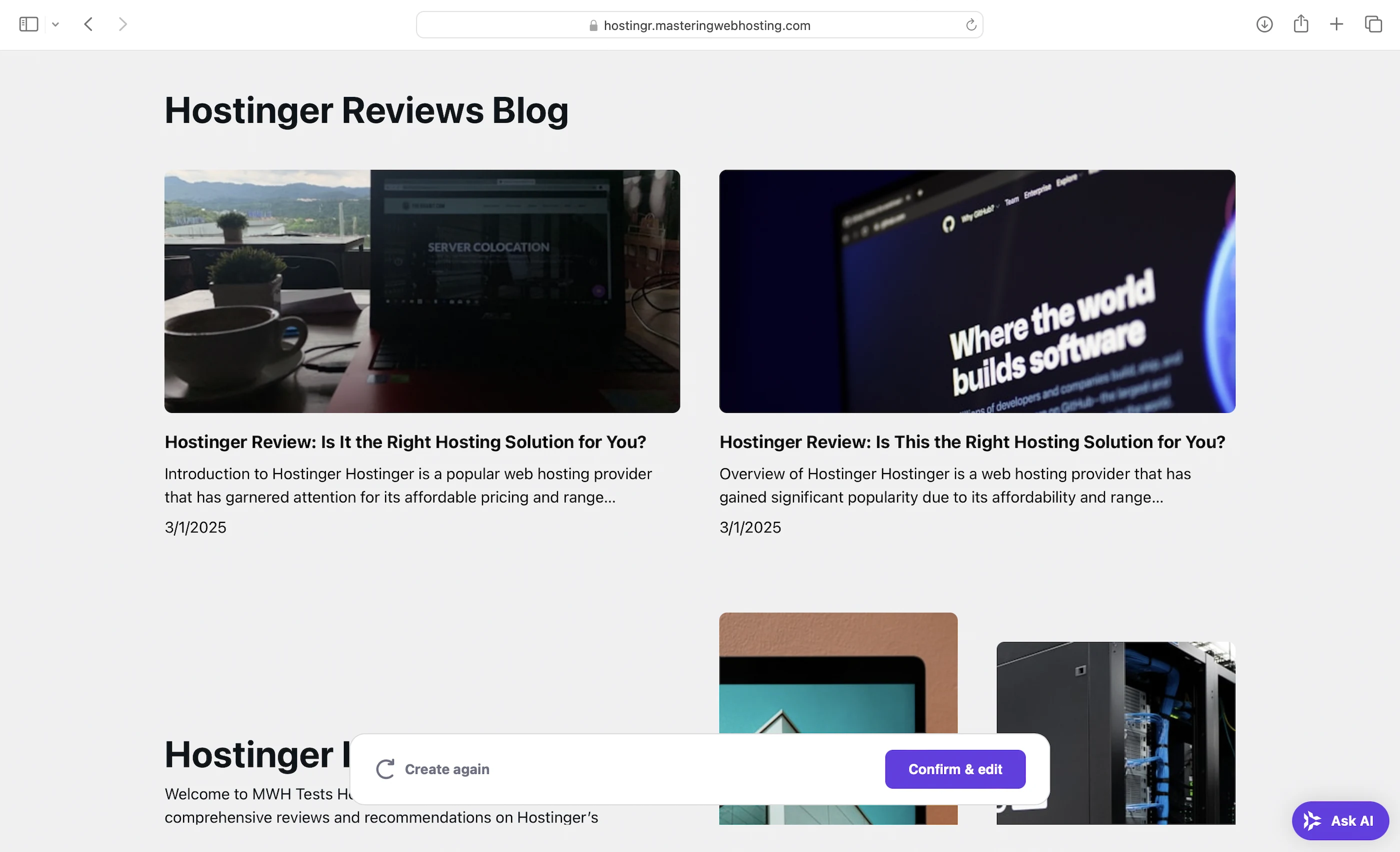Image resolution: width=1400 pixels, height=852 pixels.
Task: Open the Ask AI assistant button
Action: click(x=1340, y=820)
